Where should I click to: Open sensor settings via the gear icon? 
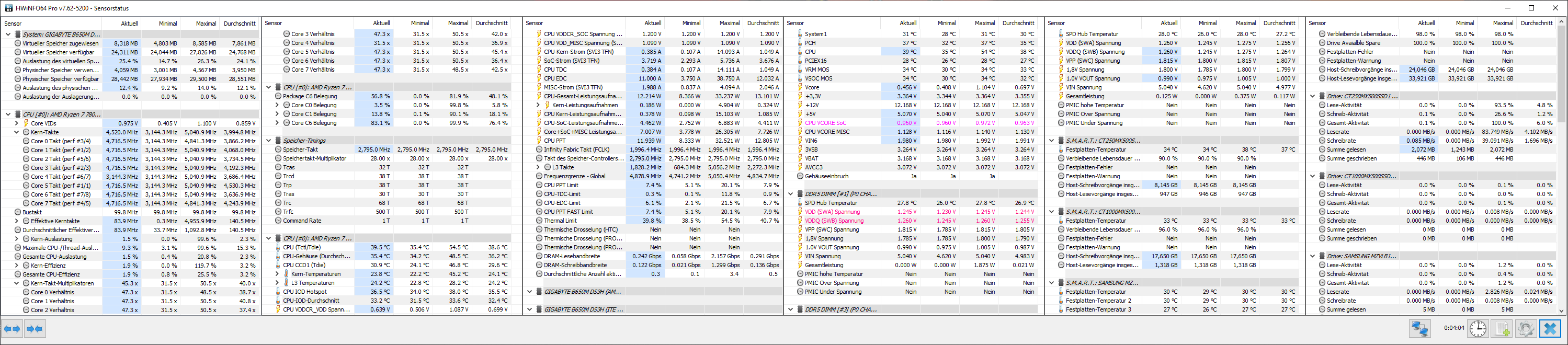coord(1526,329)
